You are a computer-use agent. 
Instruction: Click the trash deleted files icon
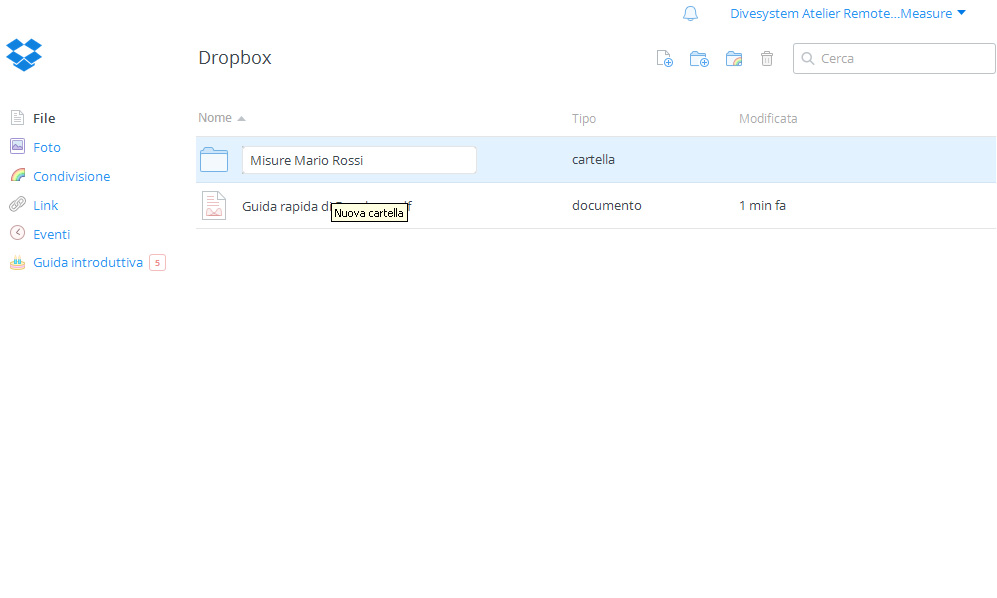(x=767, y=59)
